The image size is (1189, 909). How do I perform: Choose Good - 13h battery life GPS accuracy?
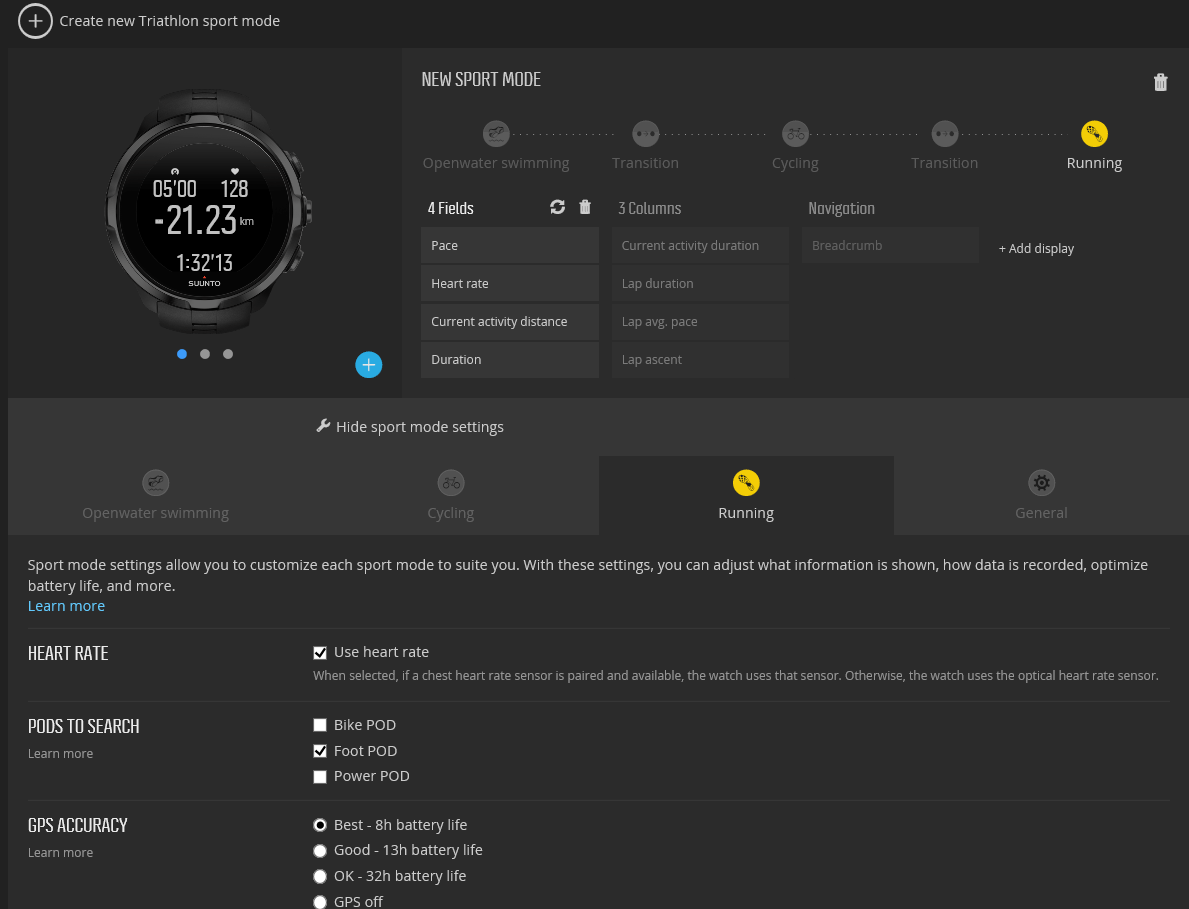coord(320,851)
